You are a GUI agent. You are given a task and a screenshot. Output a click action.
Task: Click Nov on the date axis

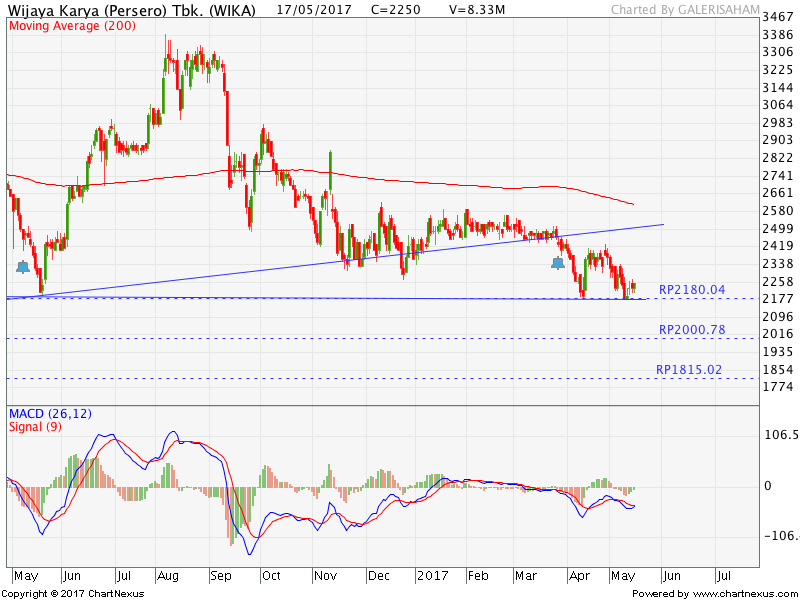pyautogui.click(x=325, y=576)
